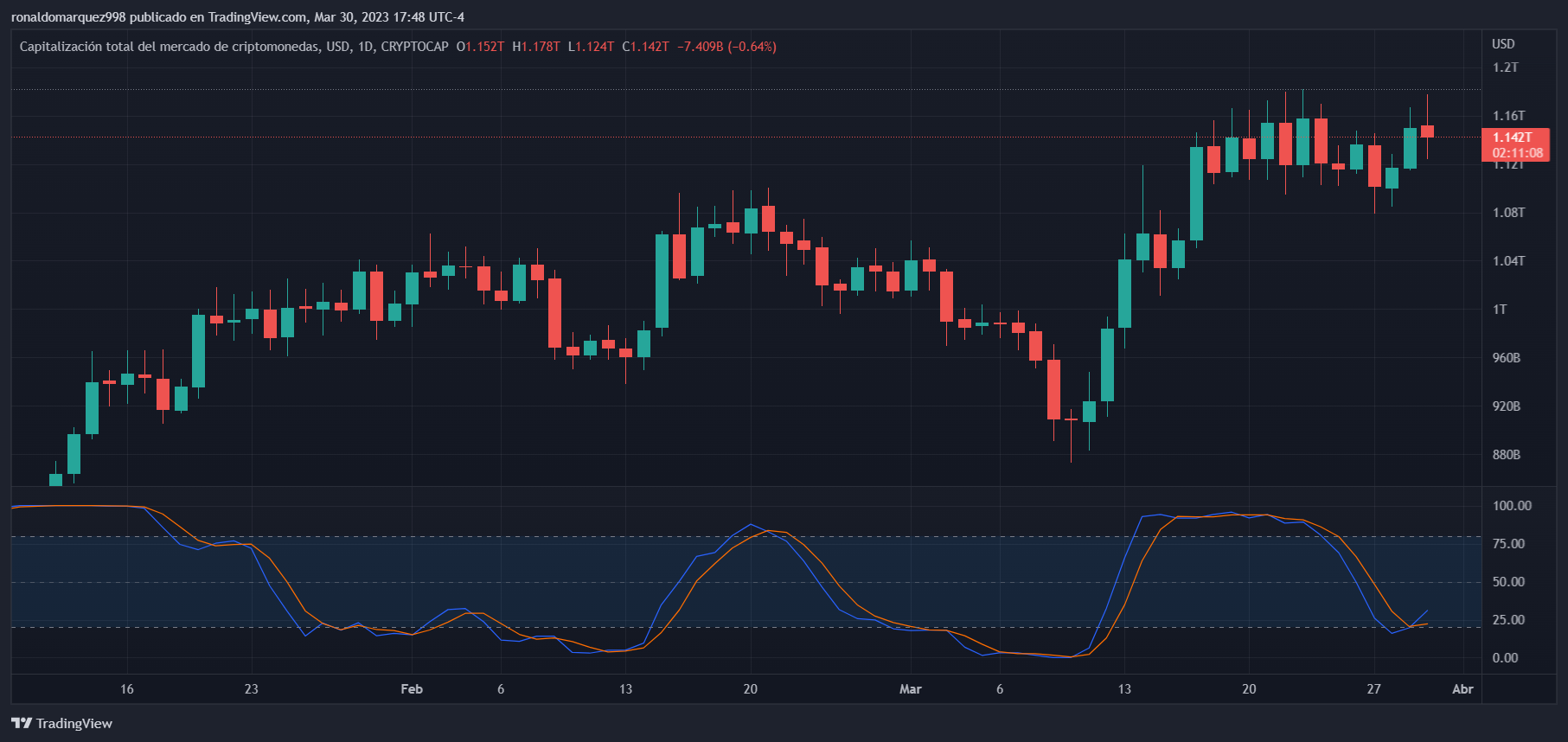Click the open value O1.152T

coord(480,47)
